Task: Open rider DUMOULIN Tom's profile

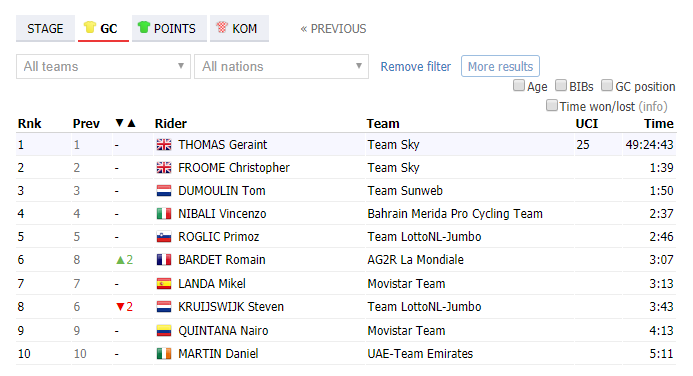Action: (222, 191)
